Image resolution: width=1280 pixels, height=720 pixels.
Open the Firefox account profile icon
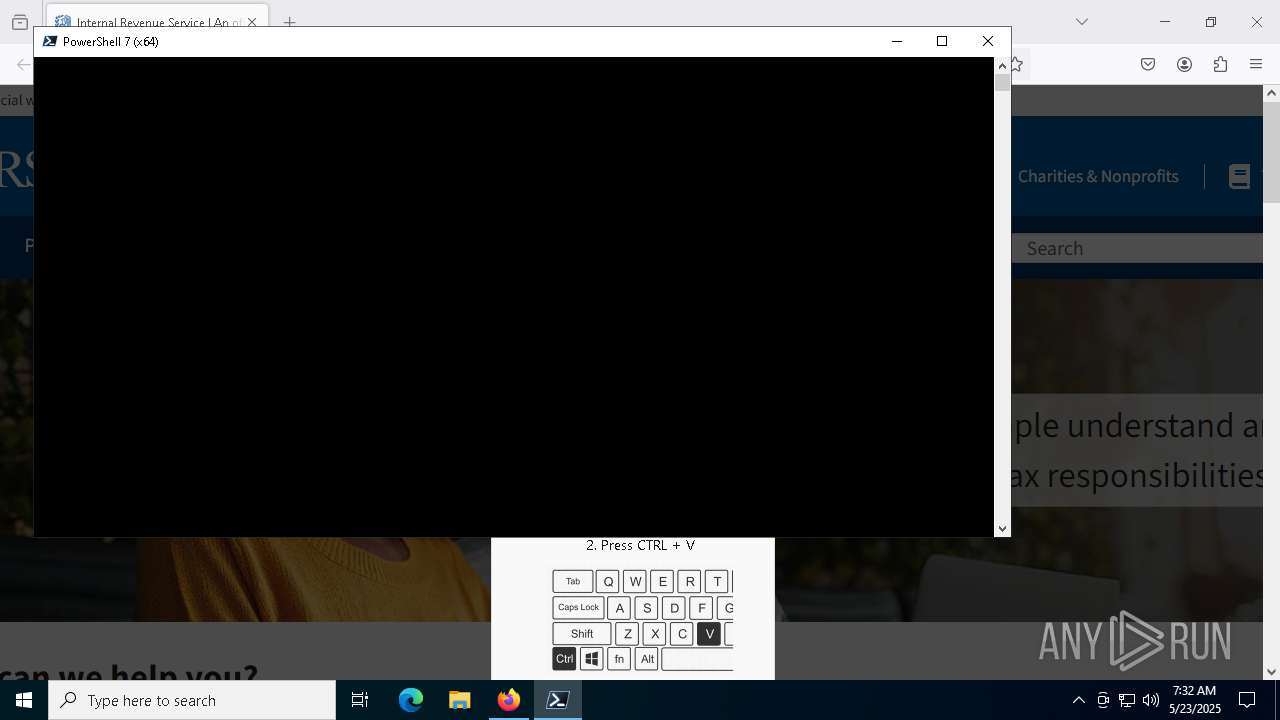click(x=1184, y=64)
